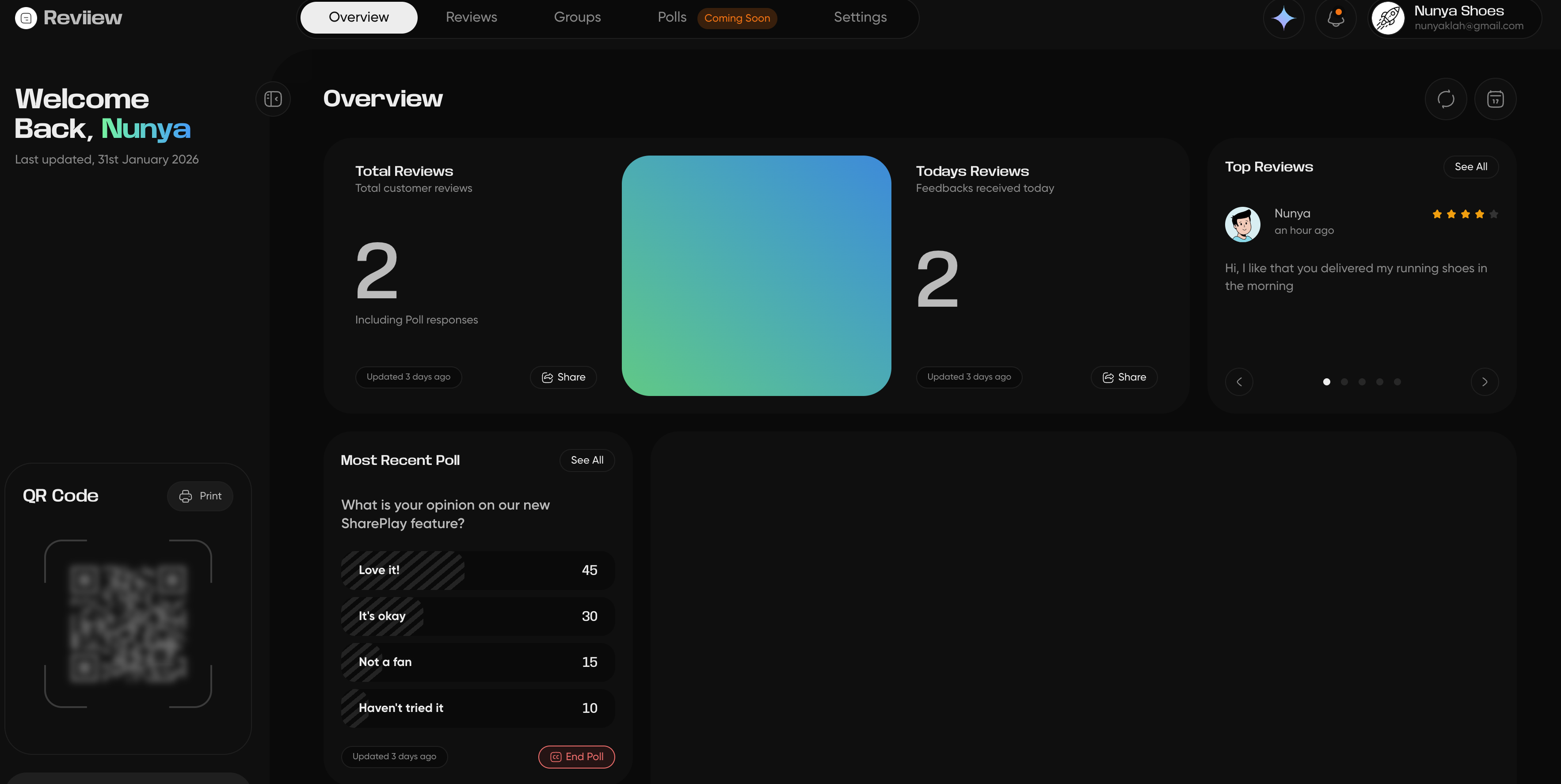Refresh the Overview dashboard data
1561x784 pixels.
pyautogui.click(x=1446, y=99)
